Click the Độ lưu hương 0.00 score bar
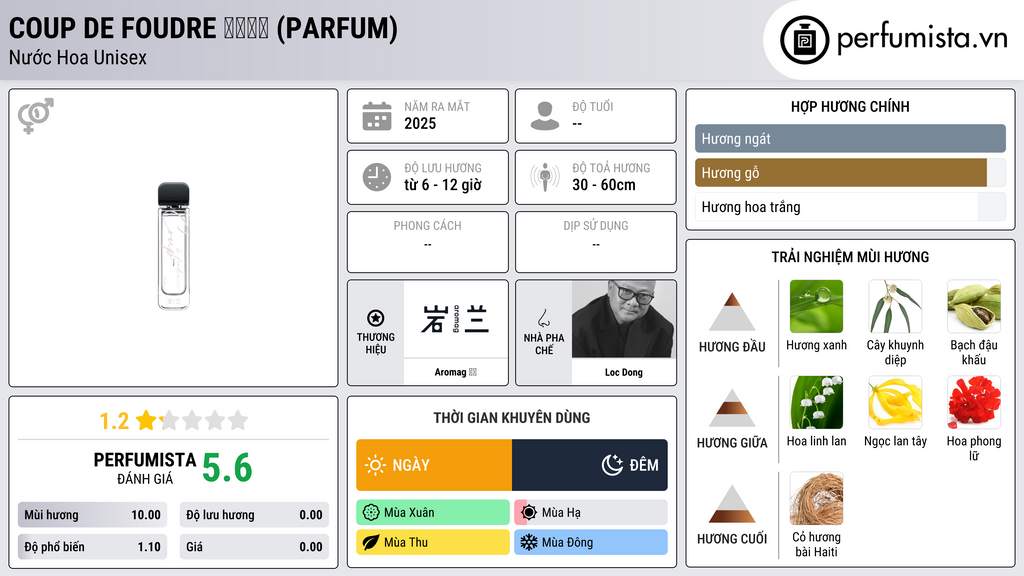Image resolution: width=1024 pixels, height=576 pixels. [254, 515]
